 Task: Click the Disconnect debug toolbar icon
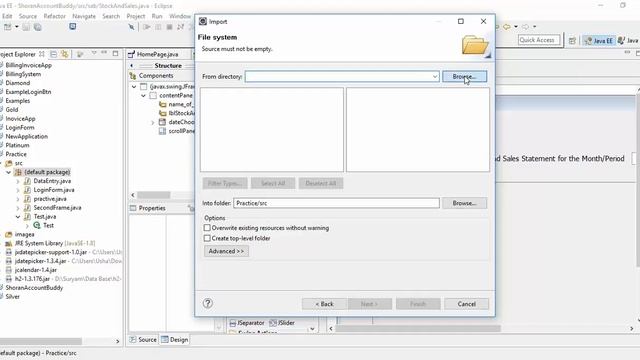180,27
